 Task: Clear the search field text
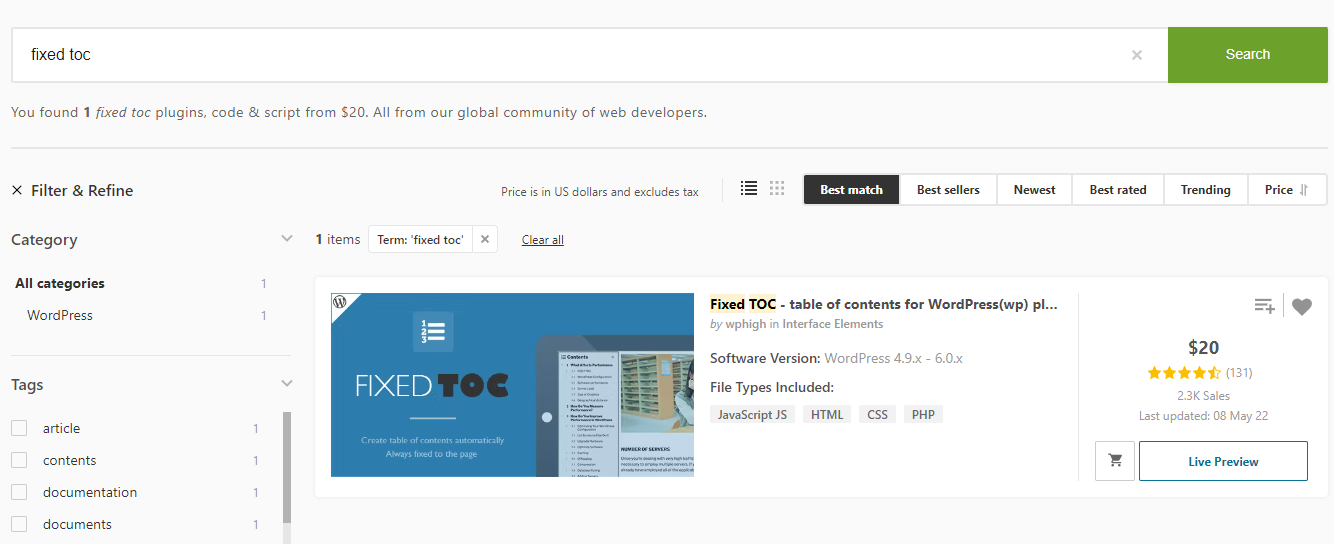[x=1136, y=55]
